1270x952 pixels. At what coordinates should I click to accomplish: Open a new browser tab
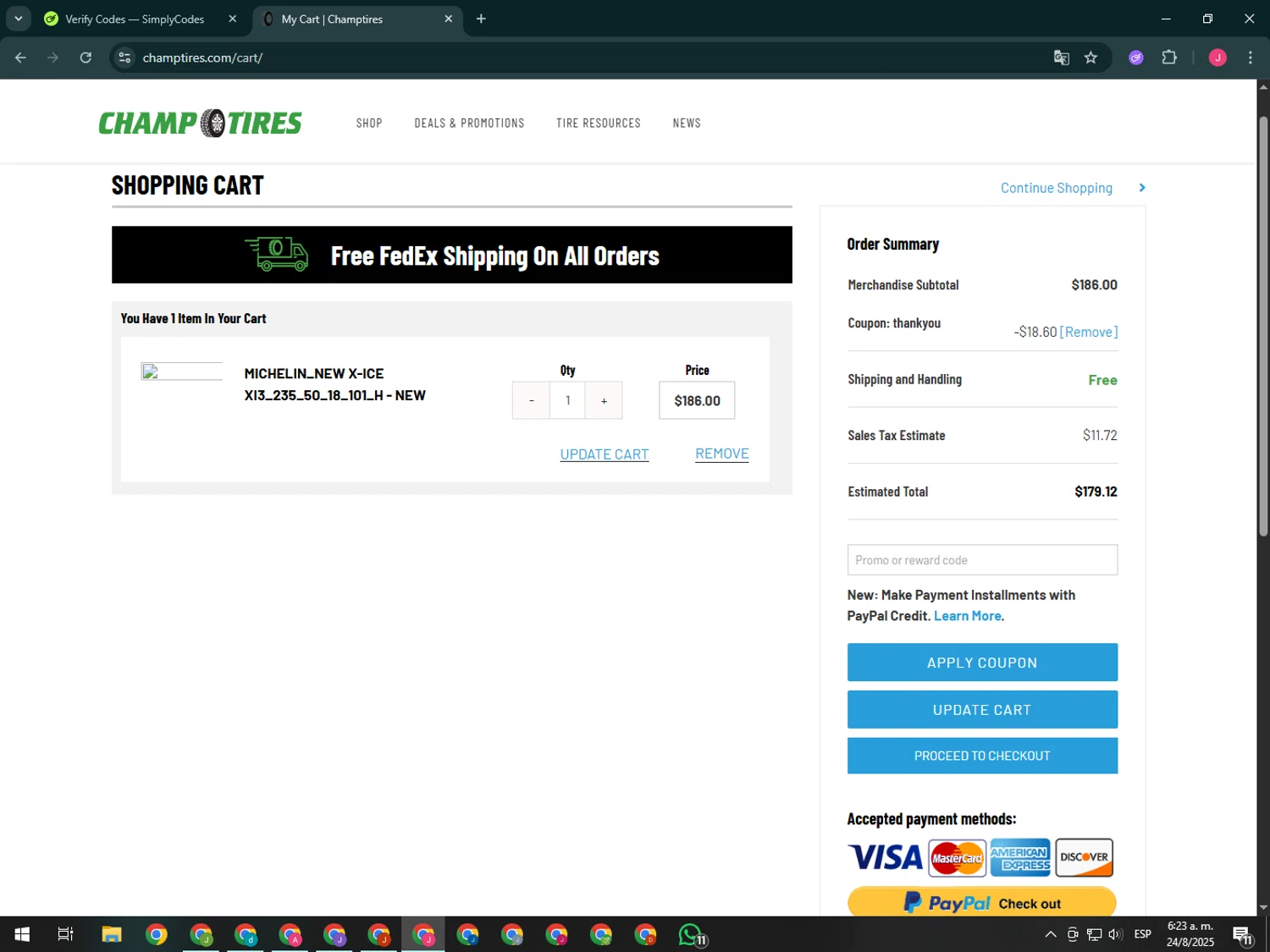[481, 19]
